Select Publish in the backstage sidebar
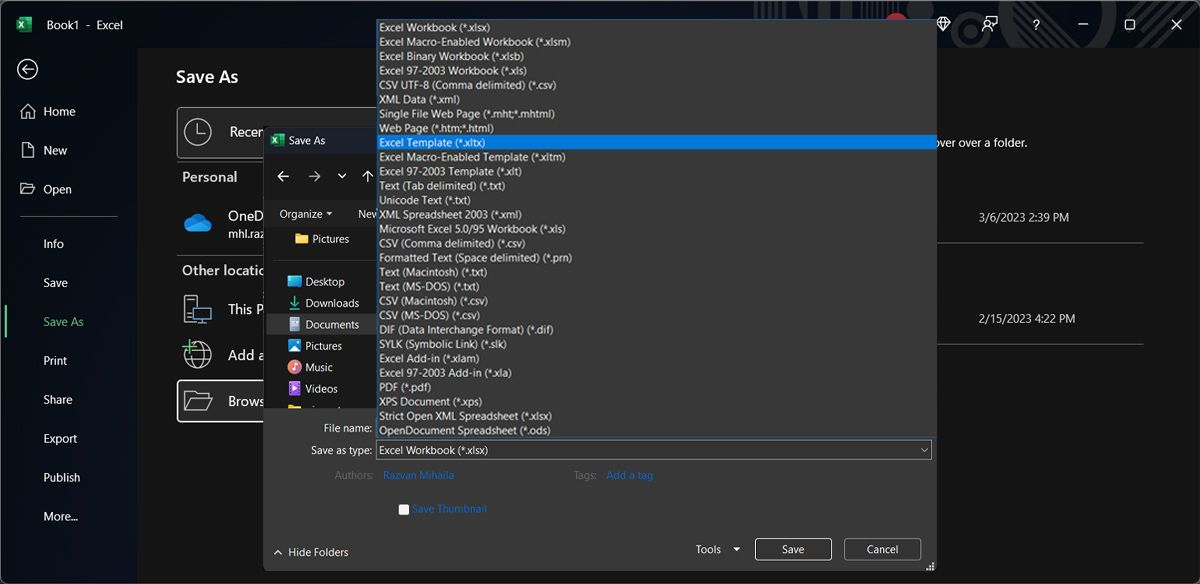Viewport: 1200px width, 584px height. point(62,478)
